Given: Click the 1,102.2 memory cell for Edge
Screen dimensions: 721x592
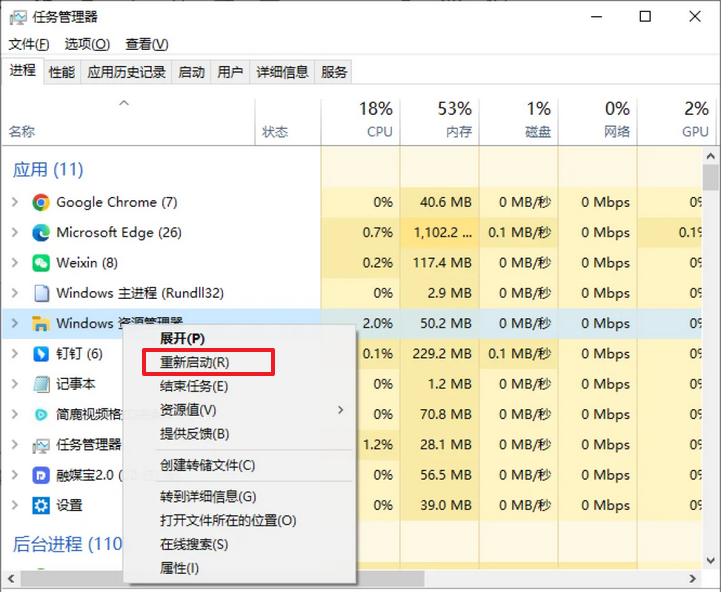Looking at the screenshot, I should point(442,233).
